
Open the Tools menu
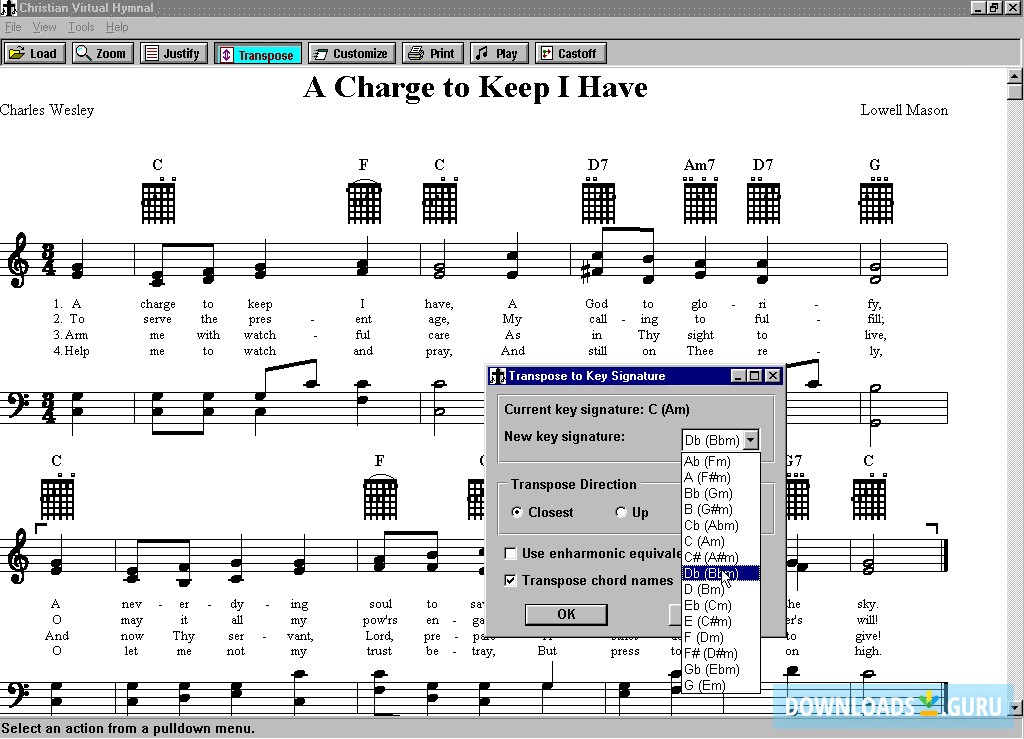(80, 27)
